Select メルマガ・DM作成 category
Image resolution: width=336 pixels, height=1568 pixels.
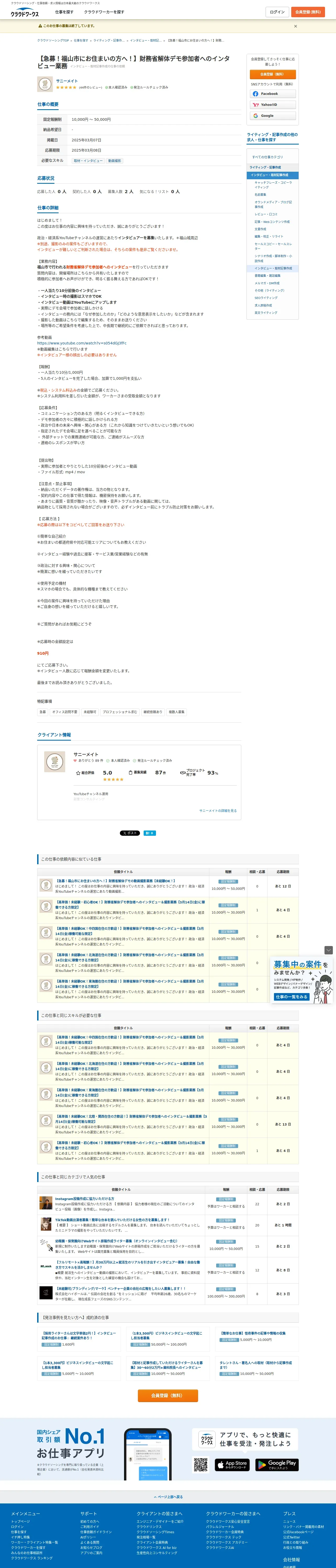tap(267, 283)
